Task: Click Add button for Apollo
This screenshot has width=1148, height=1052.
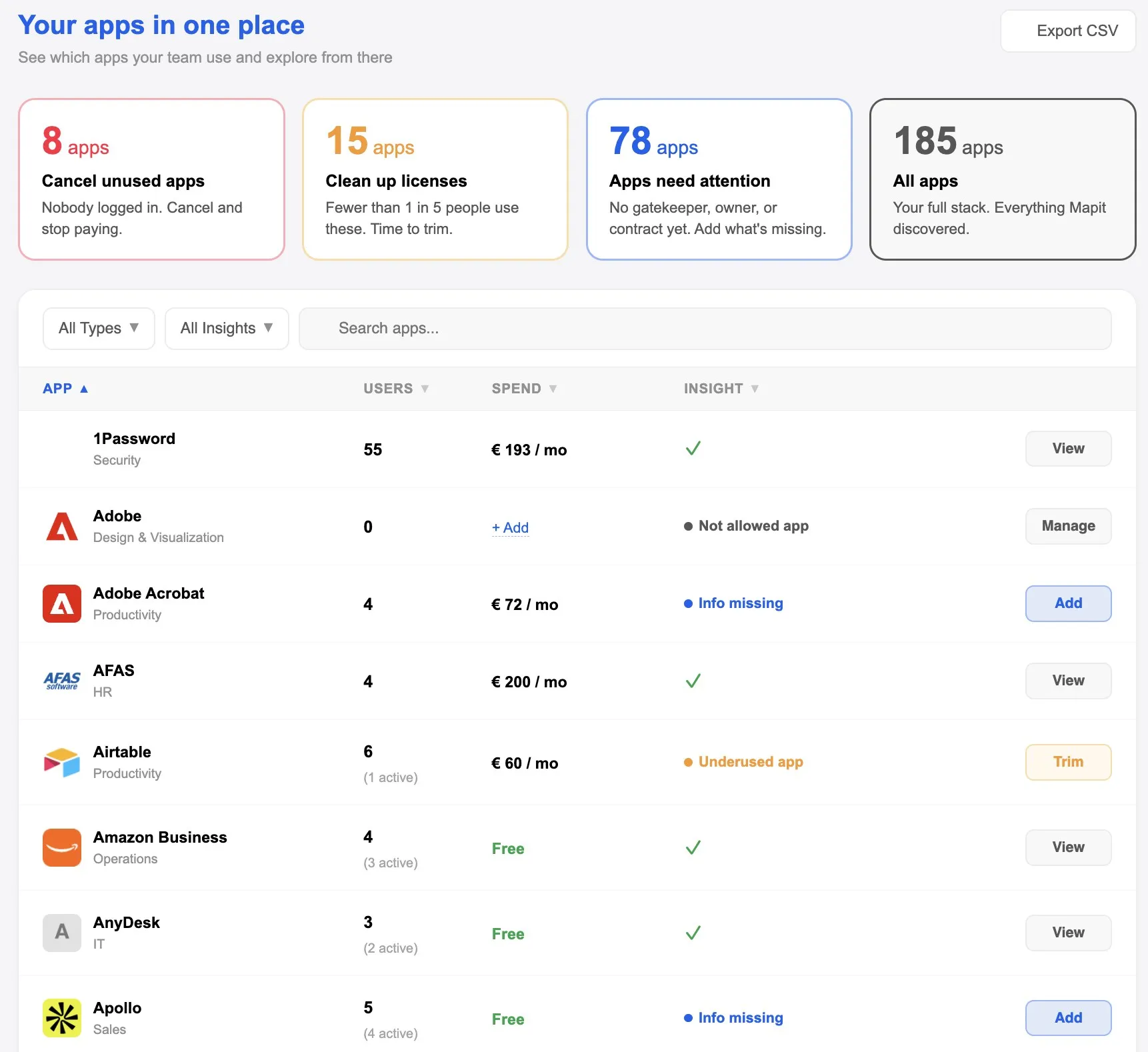Action: point(1068,1018)
